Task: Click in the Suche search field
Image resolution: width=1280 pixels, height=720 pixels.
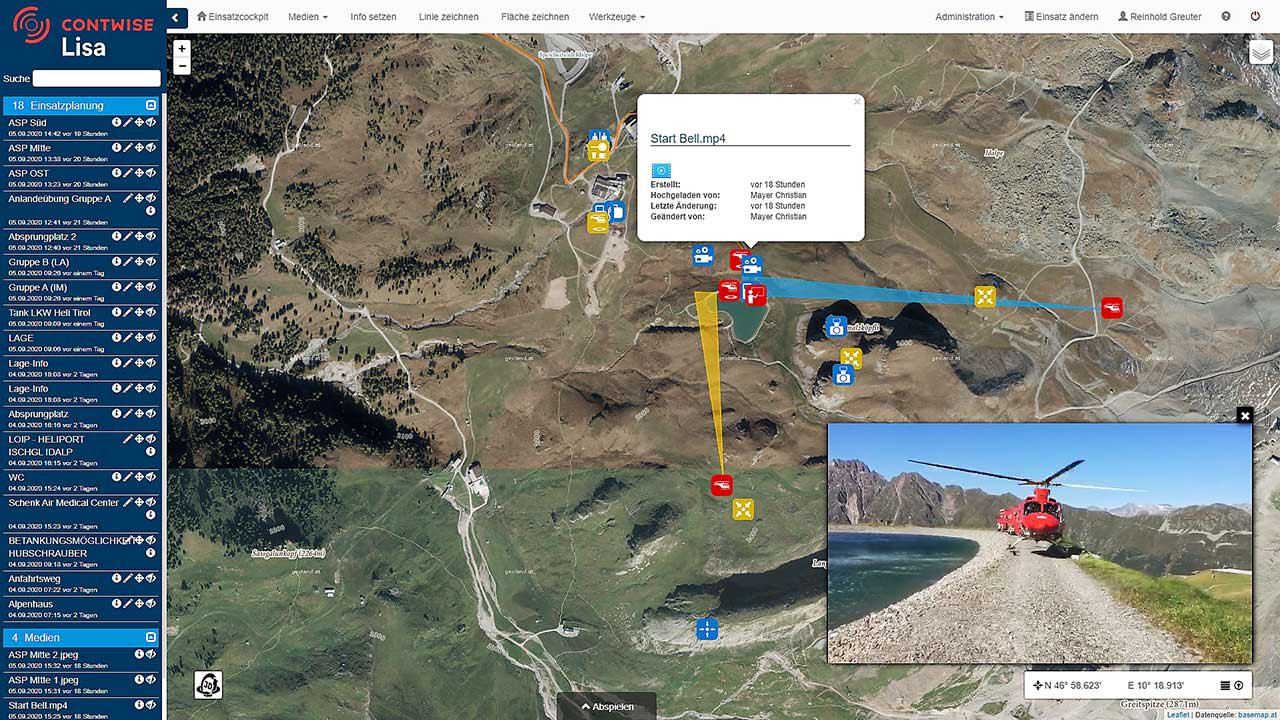Action: click(x=96, y=78)
